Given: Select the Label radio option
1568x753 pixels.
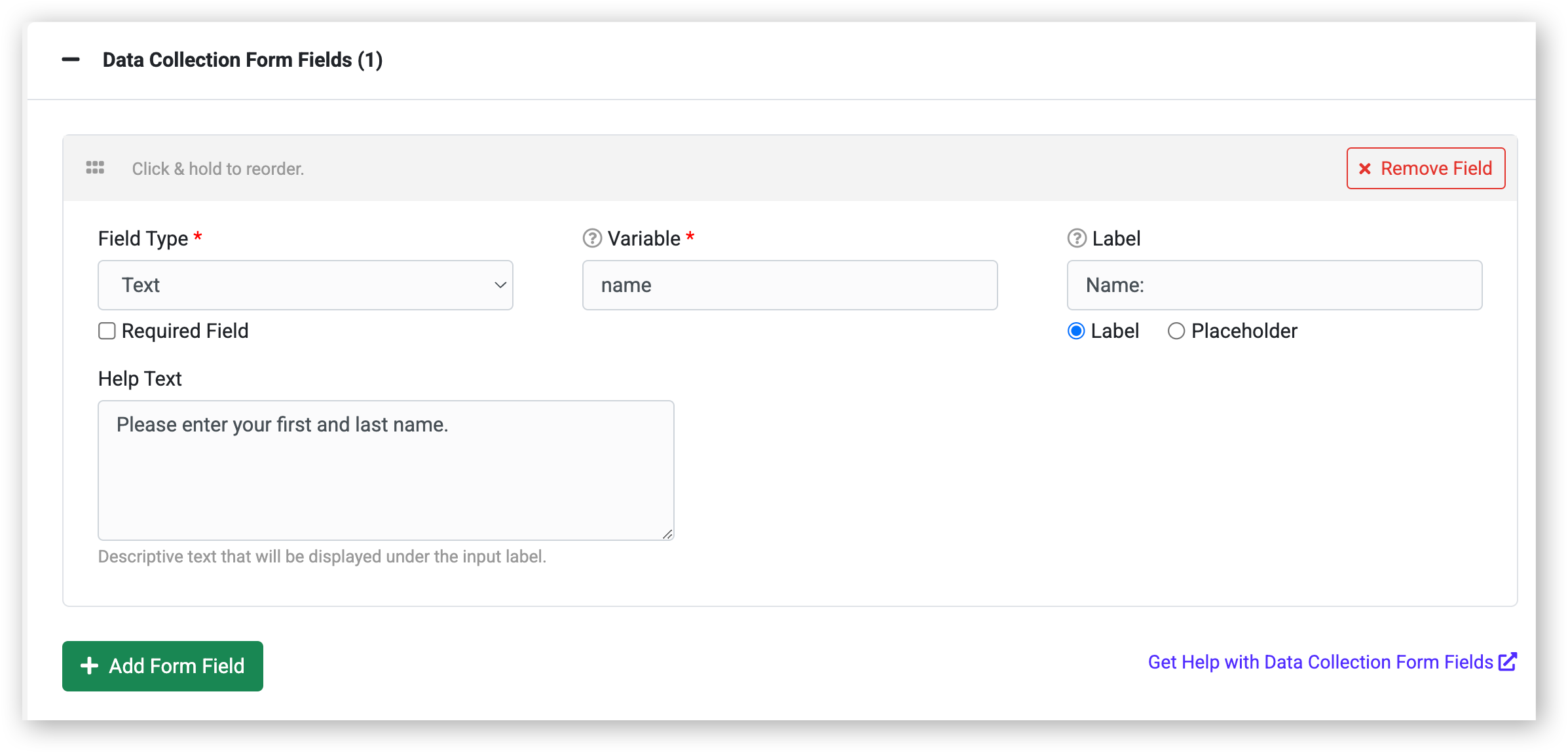Looking at the screenshot, I should click(1076, 331).
